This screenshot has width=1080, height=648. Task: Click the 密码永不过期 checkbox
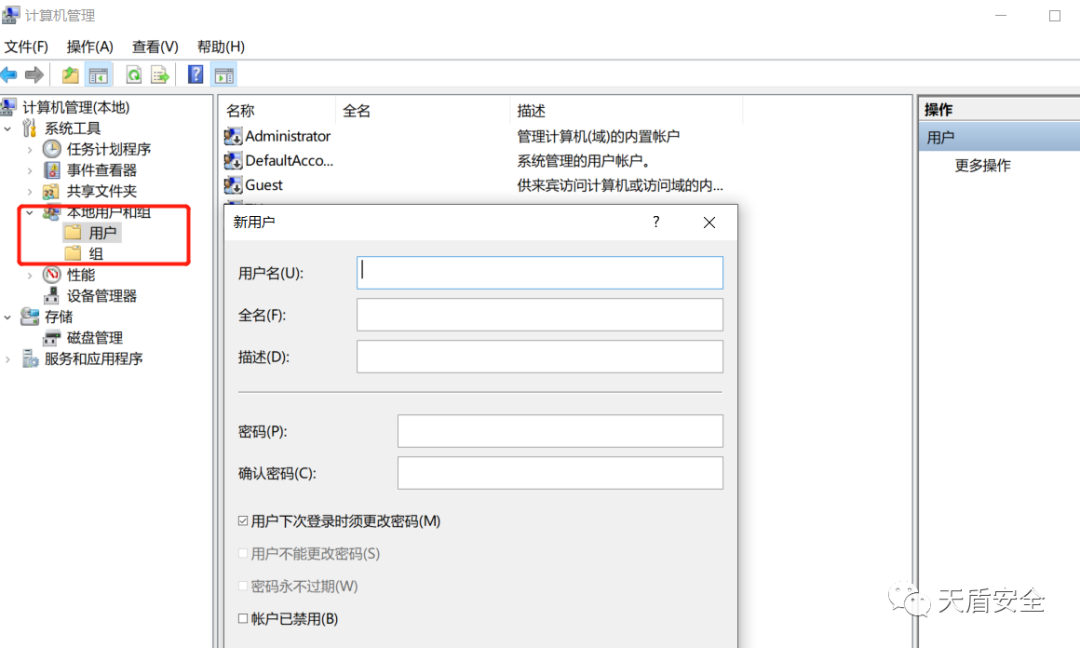pos(242,586)
